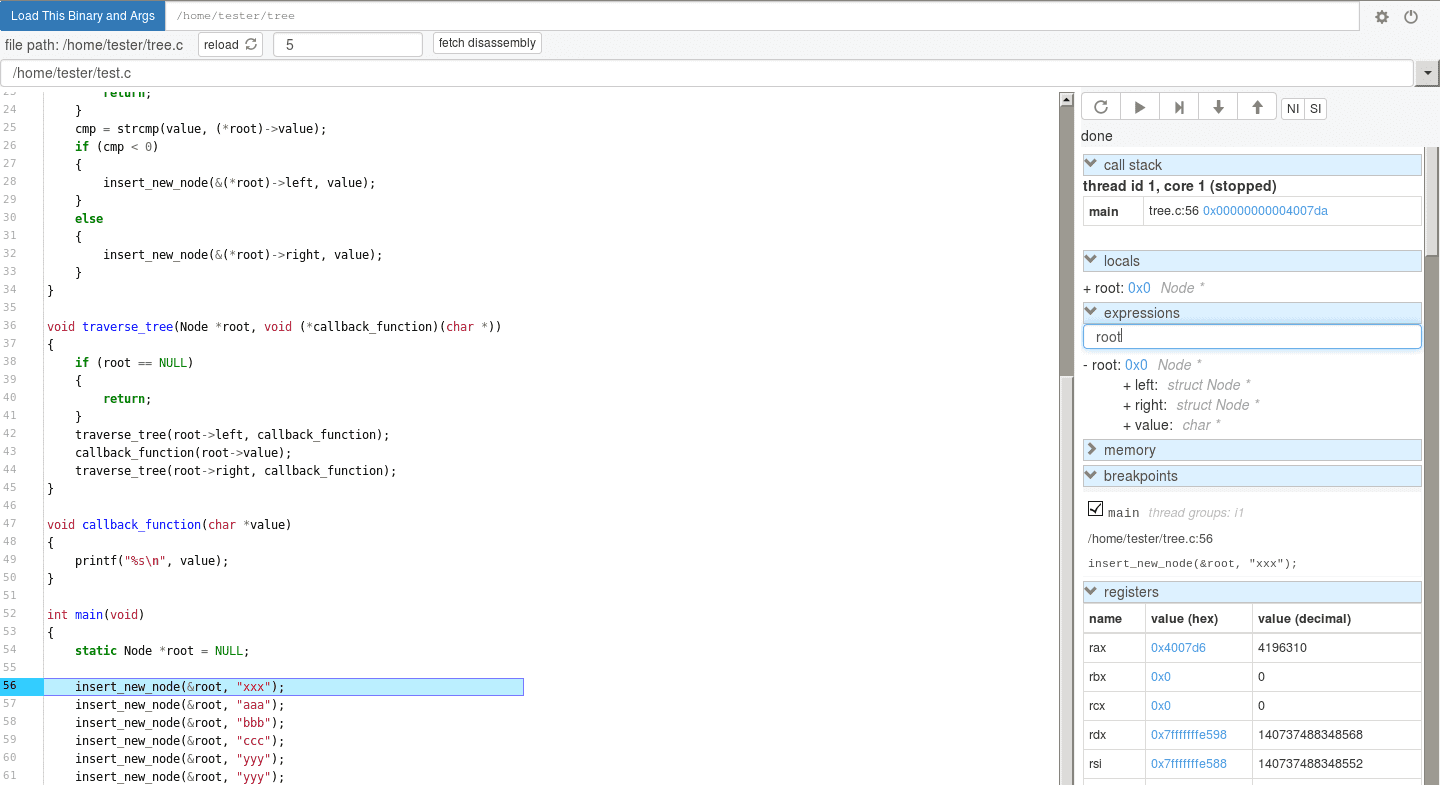Click the highlighted insert_new_node "xxx" line

point(284,687)
